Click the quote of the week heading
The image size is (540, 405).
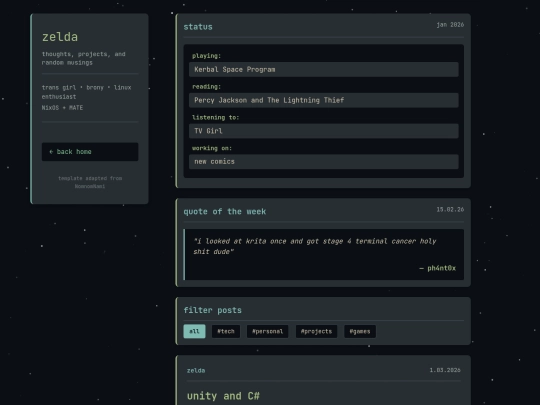tap(225, 211)
